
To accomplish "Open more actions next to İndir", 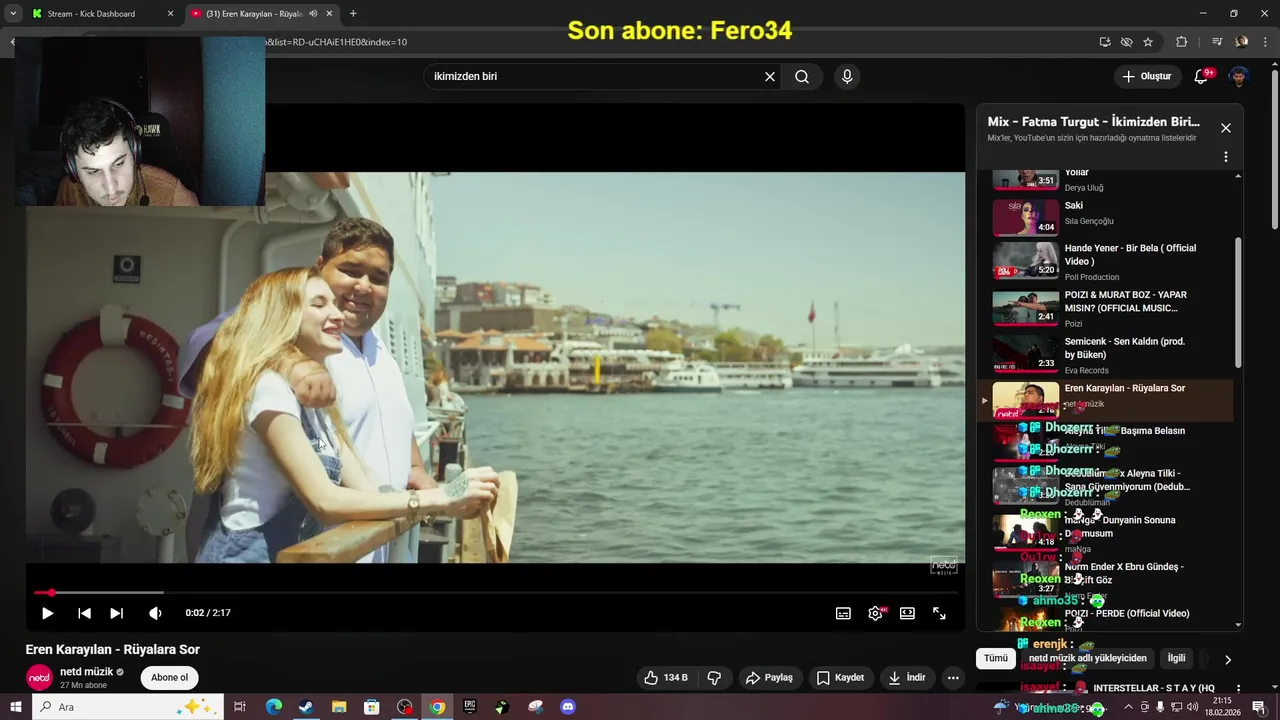I will coord(953,677).
